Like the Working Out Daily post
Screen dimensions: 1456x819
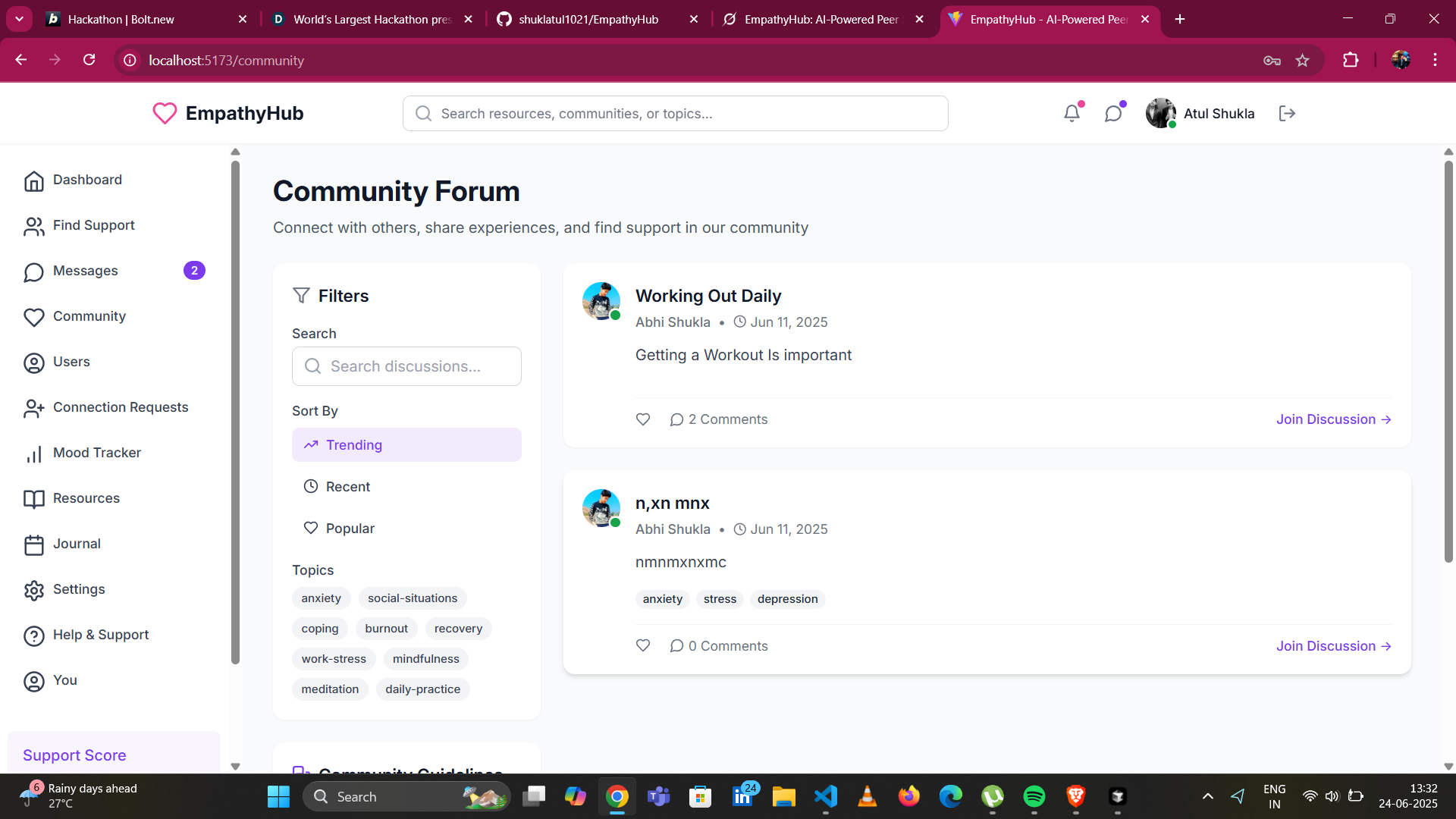(643, 419)
